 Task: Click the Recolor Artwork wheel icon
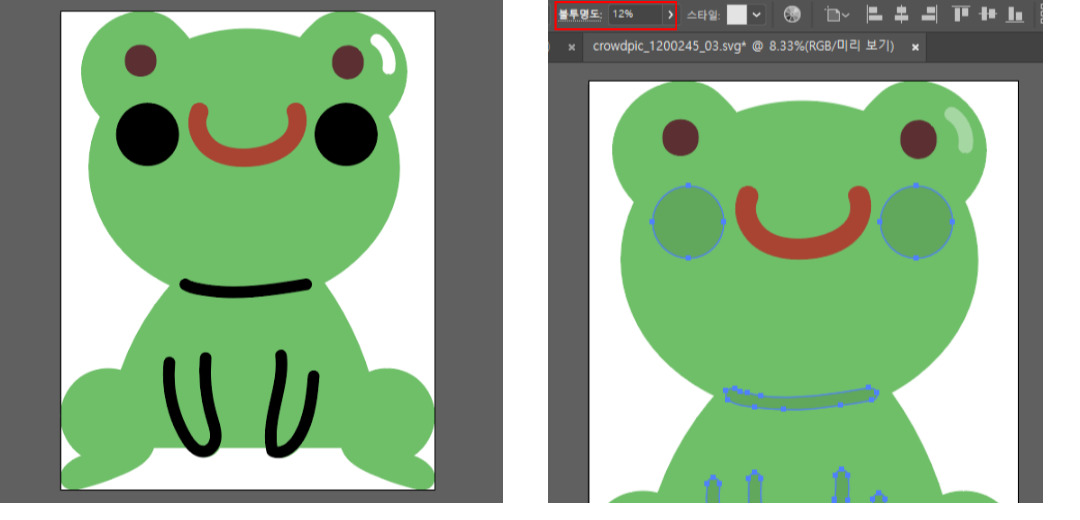tap(792, 15)
